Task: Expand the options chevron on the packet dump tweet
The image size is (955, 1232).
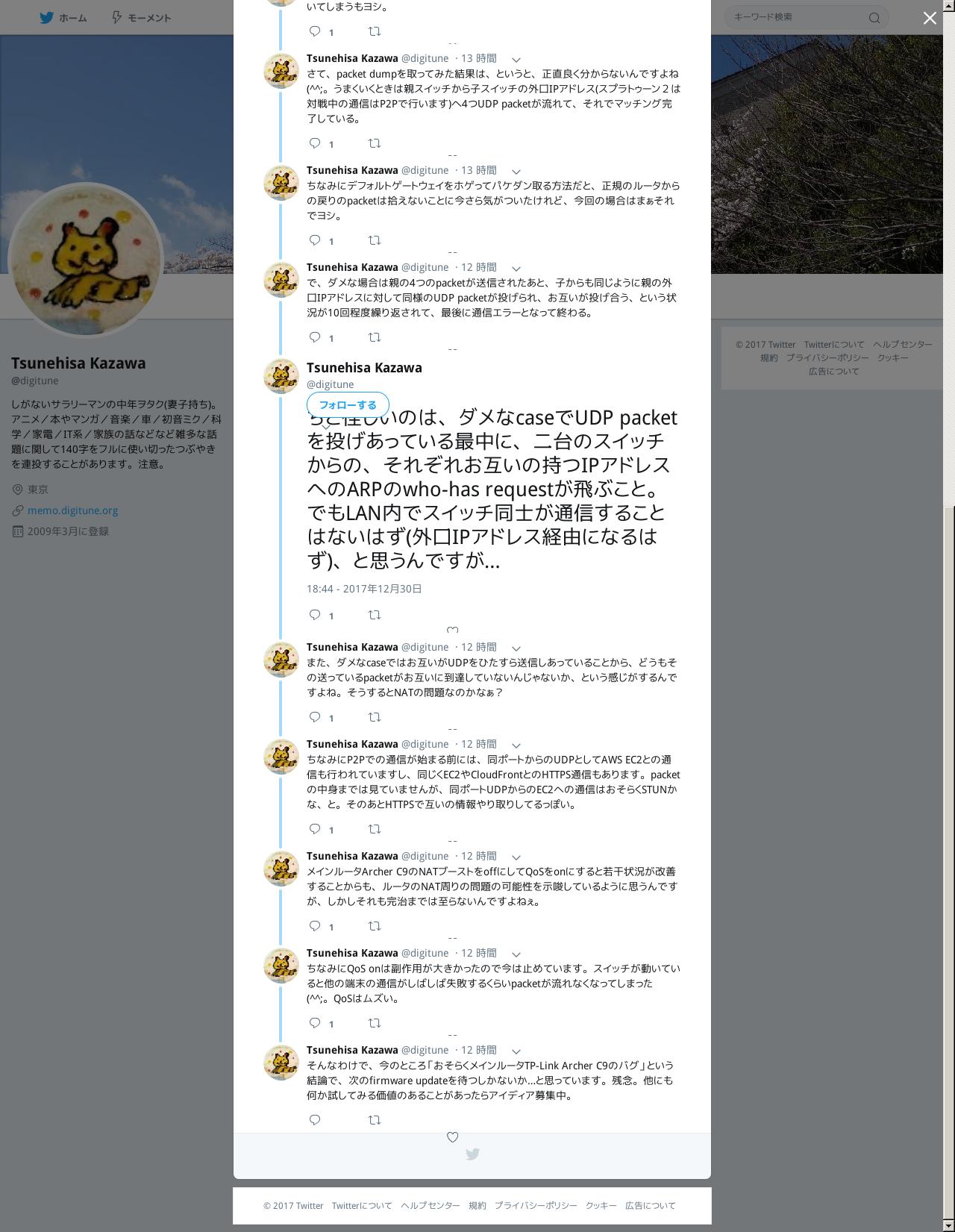Action: tap(516, 59)
